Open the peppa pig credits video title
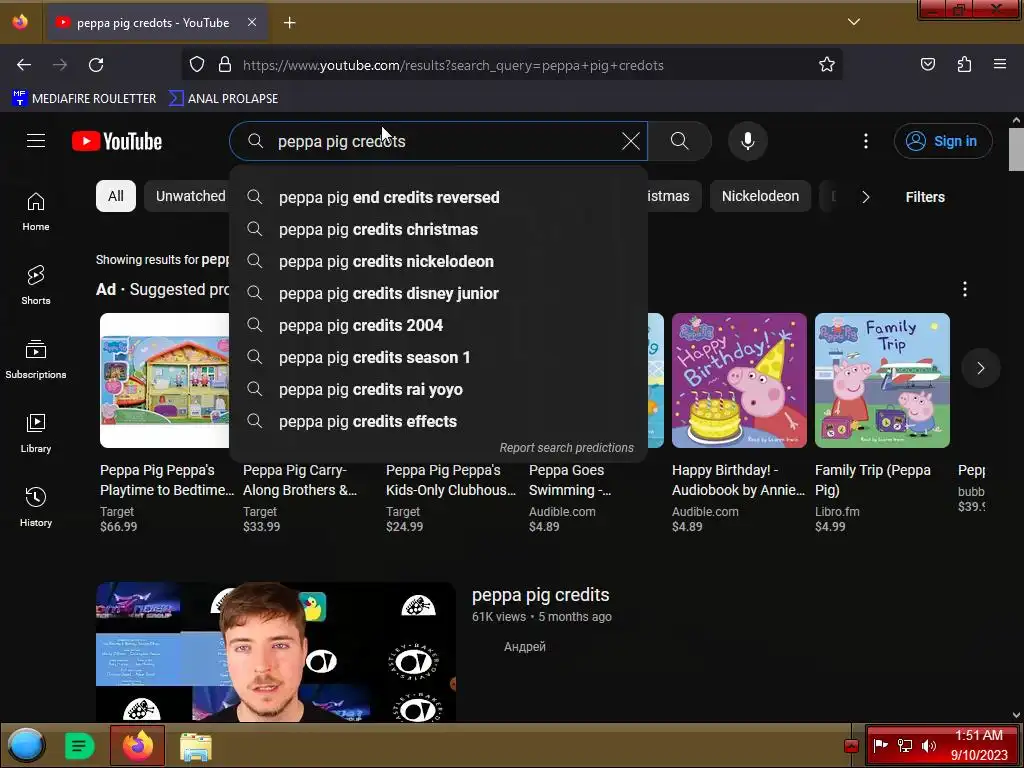The image size is (1024, 768). pos(540,595)
